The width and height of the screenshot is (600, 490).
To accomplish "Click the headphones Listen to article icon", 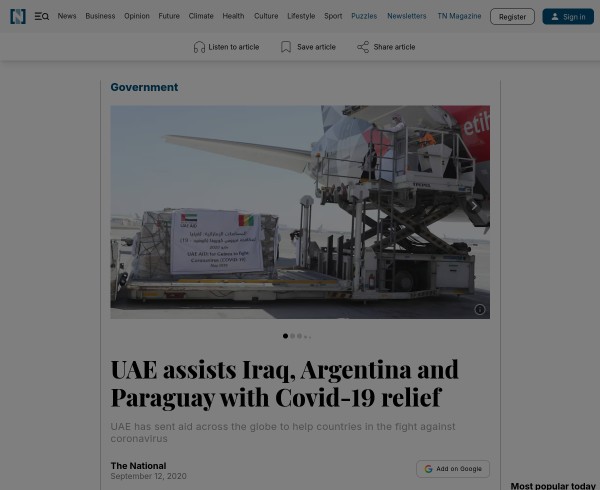I will pos(199,47).
